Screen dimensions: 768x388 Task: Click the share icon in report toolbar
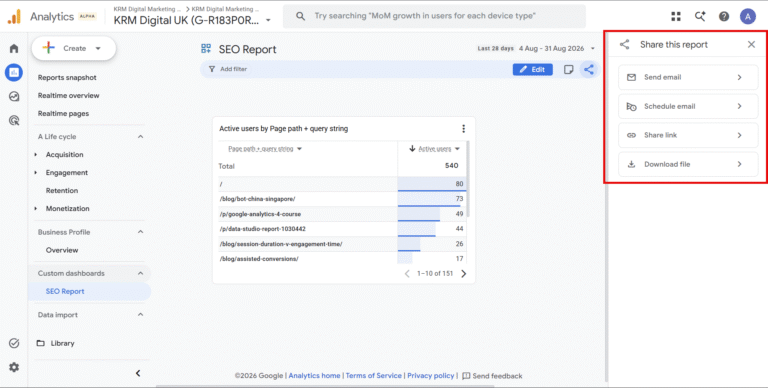(x=589, y=70)
